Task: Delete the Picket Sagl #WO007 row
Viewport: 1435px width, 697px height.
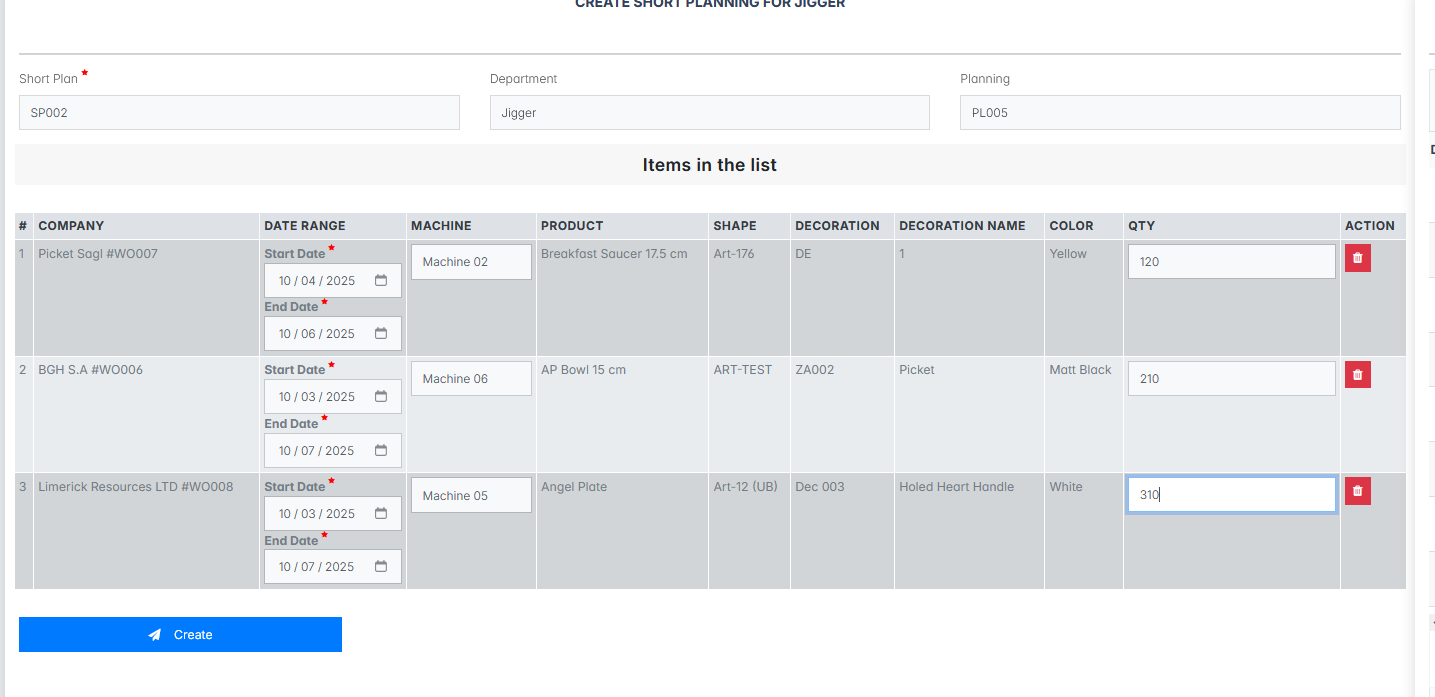Action: click(x=1357, y=258)
